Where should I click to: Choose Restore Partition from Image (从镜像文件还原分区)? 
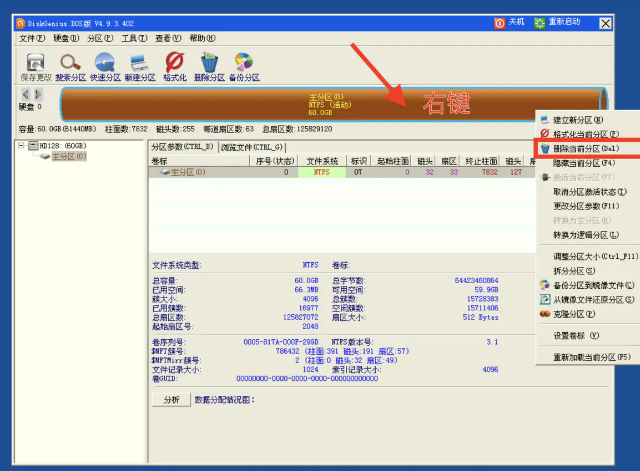pos(588,300)
